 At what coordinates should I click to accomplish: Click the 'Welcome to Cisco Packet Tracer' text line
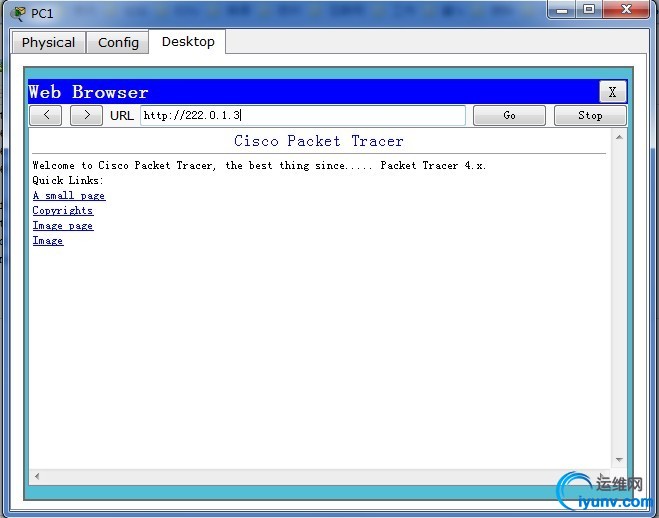(259, 166)
